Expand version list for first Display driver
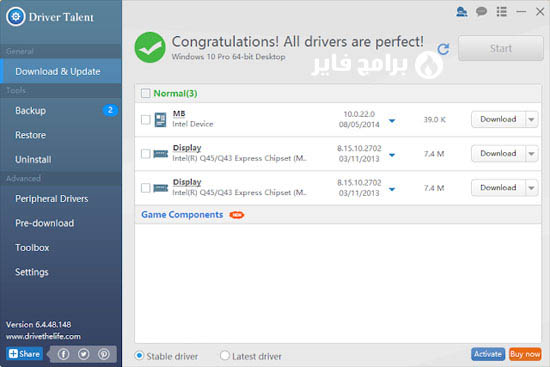 click(x=392, y=155)
